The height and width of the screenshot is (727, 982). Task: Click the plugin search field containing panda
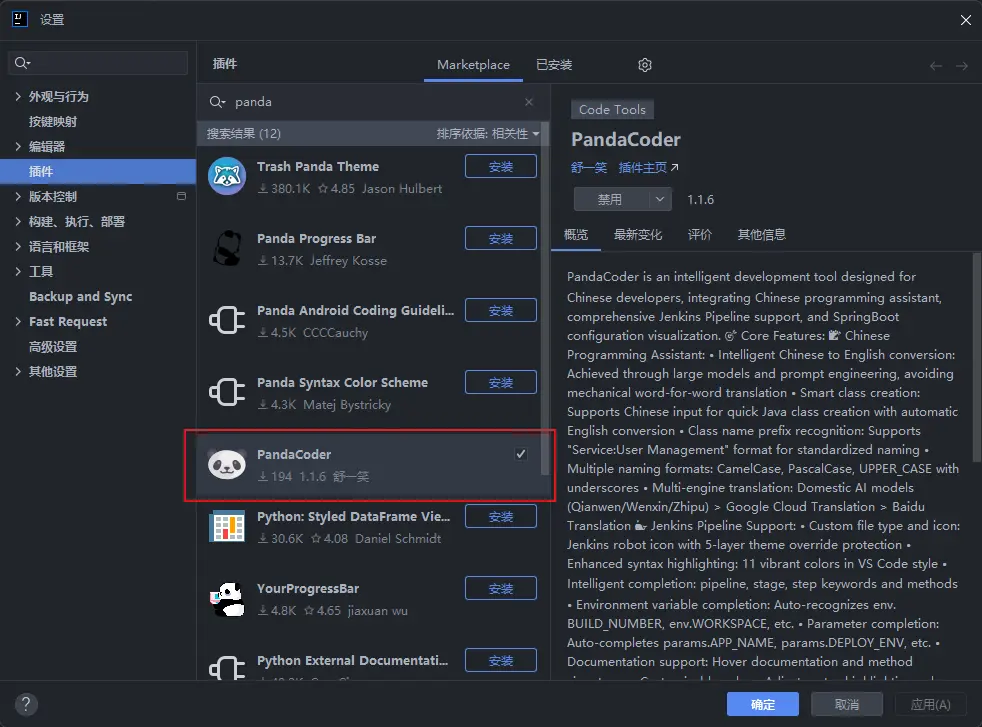pyautogui.click(x=373, y=101)
